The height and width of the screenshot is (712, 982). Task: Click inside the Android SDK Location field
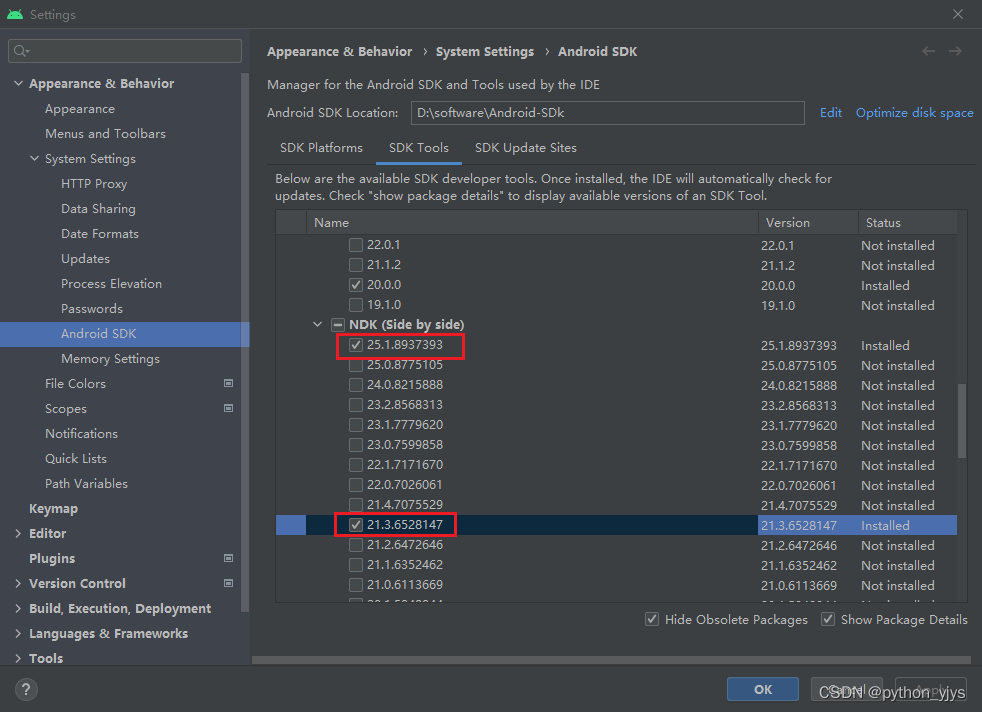607,112
